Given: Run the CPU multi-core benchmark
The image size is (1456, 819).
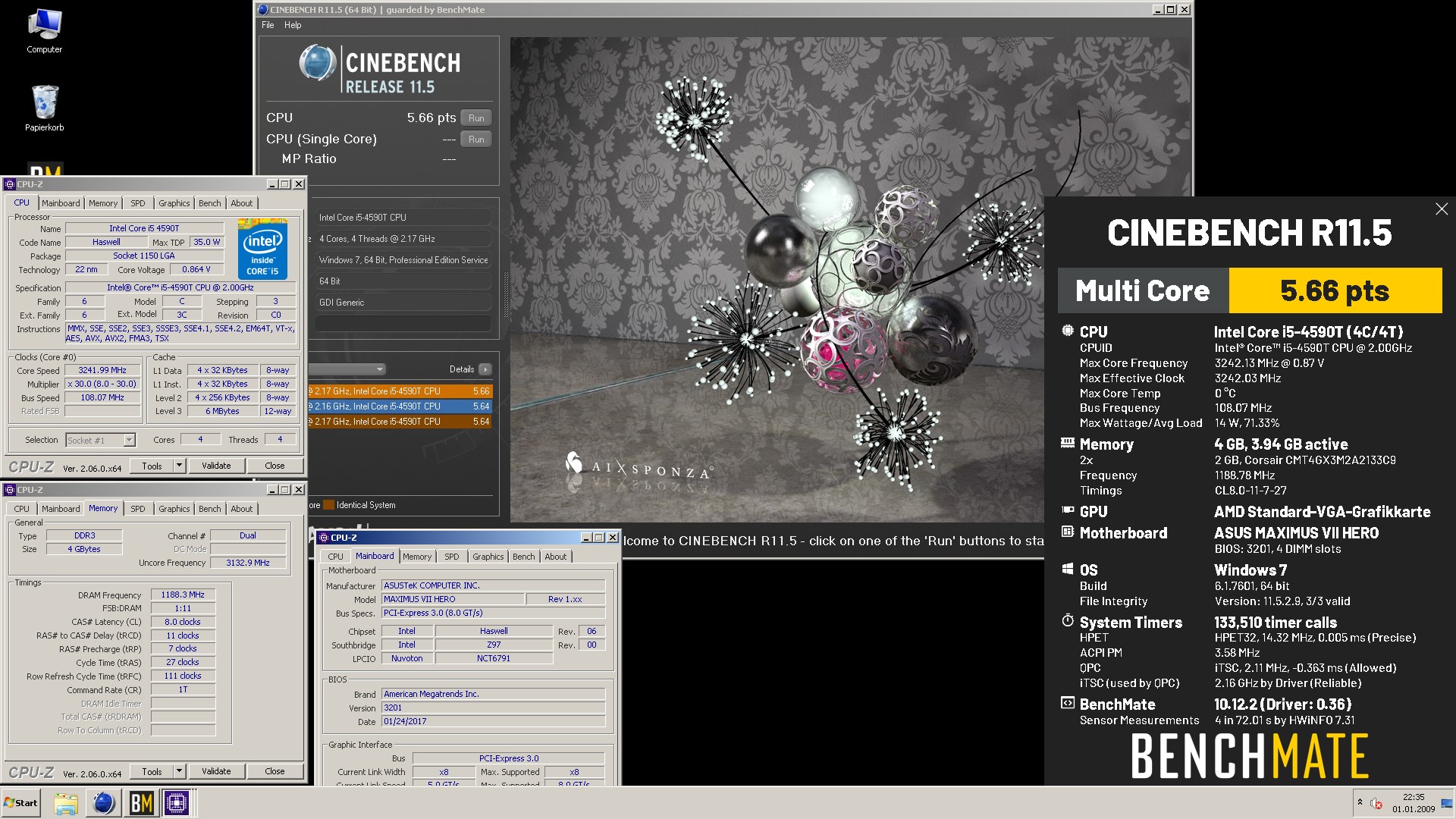Looking at the screenshot, I should 476,118.
